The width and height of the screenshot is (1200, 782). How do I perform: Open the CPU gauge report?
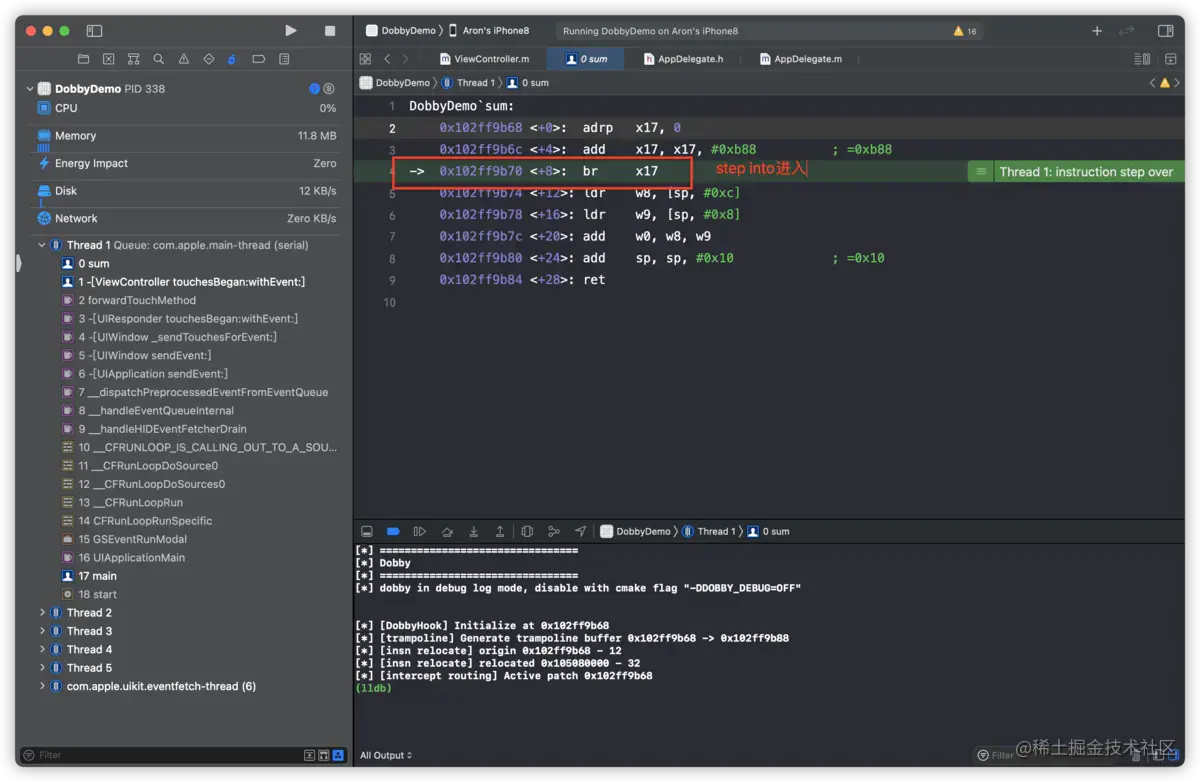186,108
